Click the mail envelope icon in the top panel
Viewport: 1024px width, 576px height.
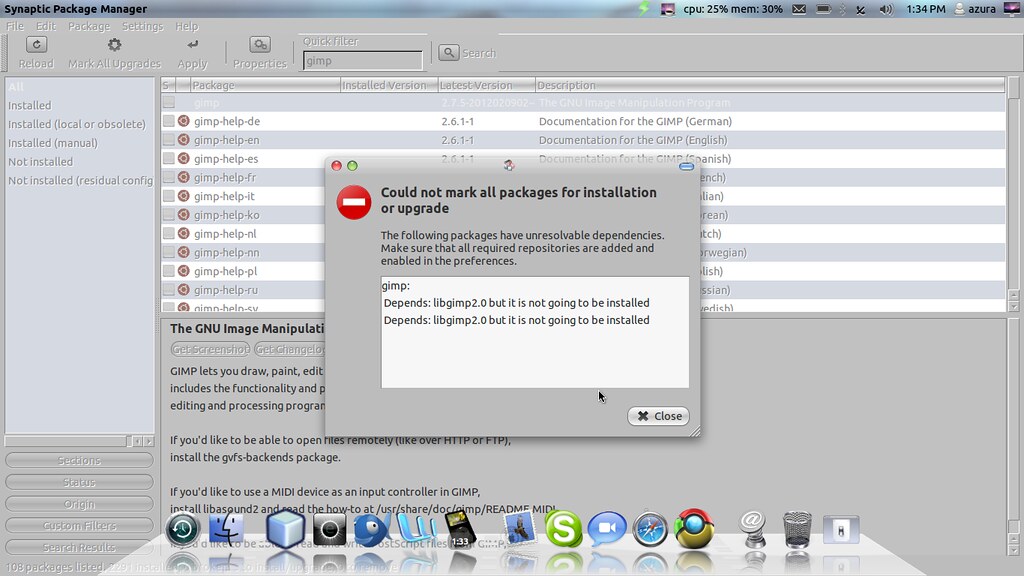click(x=799, y=9)
